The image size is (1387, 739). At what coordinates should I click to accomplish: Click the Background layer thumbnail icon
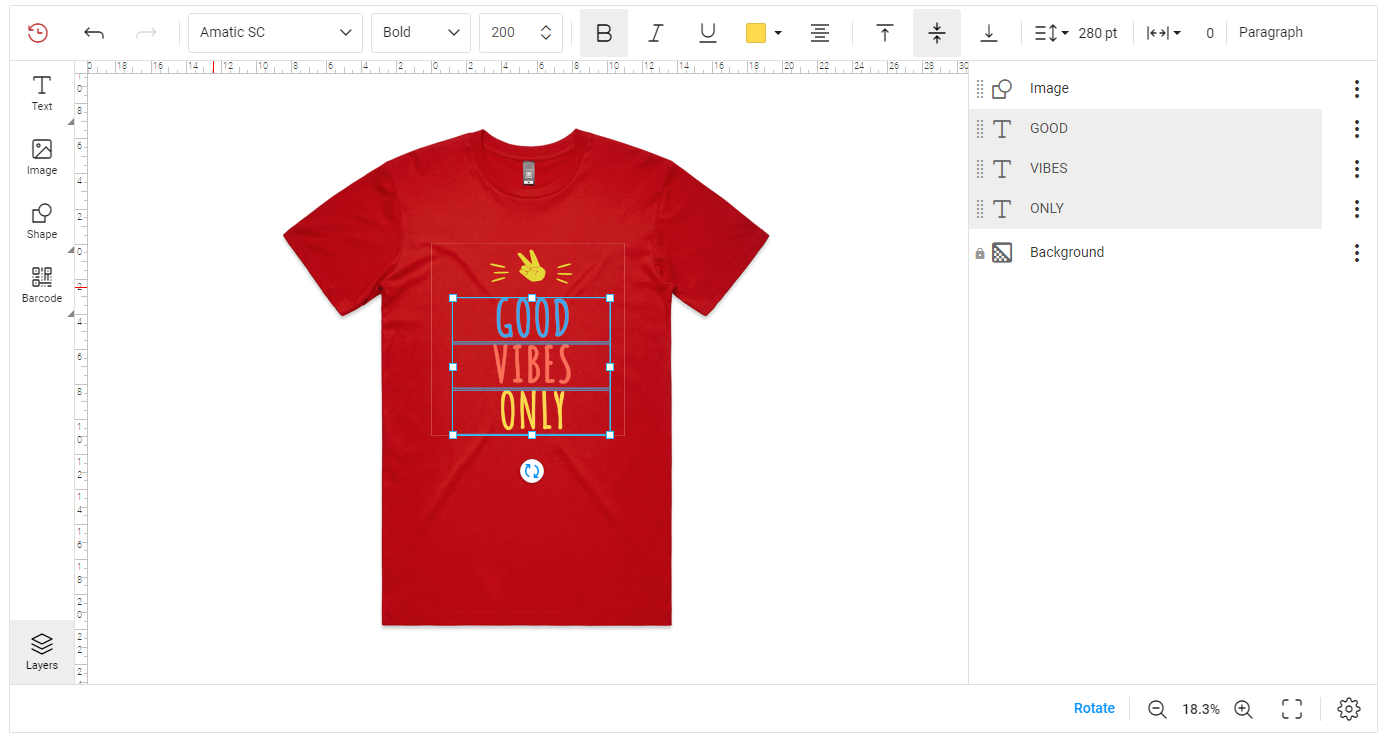[1002, 253]
